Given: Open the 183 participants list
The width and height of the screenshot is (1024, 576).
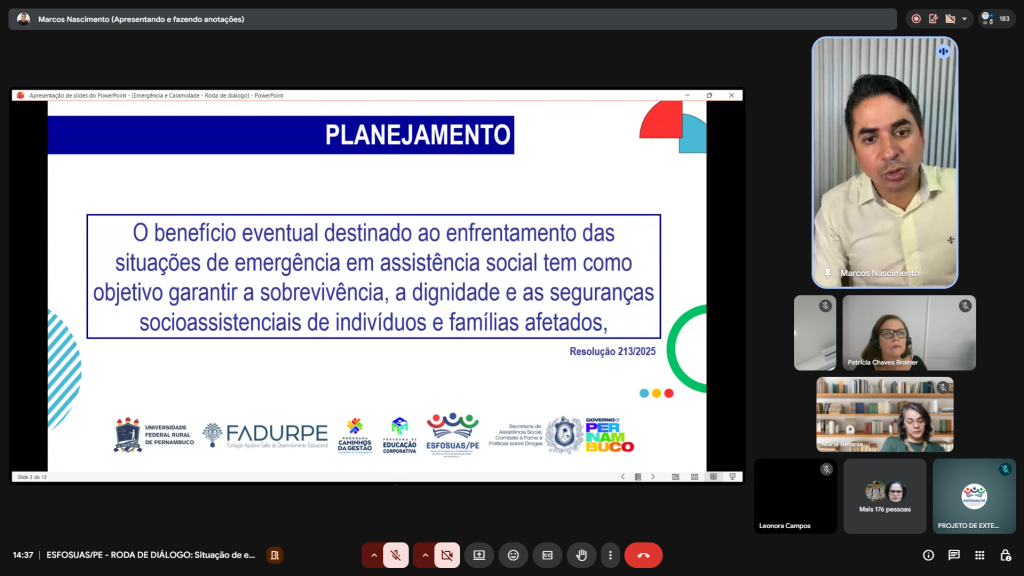Looking at the screenshot, I should pyautogui.click(x=996, y=19).
